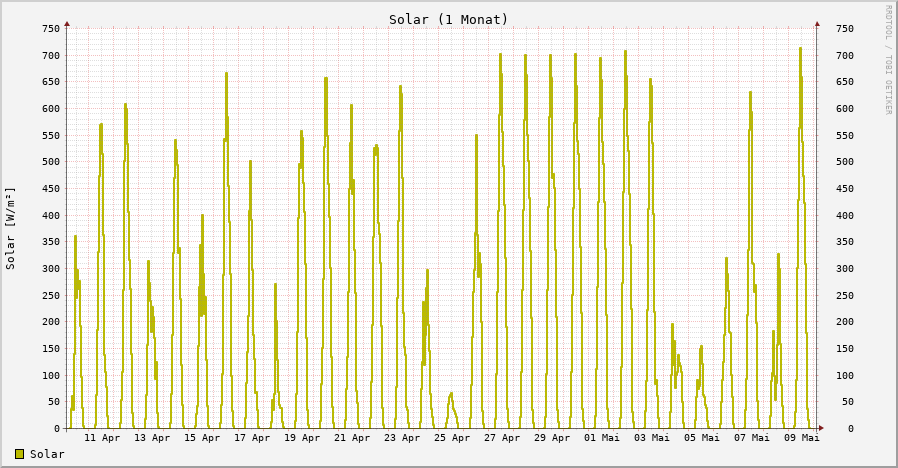Click the '15 Apr' x-axis date label
Viewport: 898px width, 468px height.
202,438
